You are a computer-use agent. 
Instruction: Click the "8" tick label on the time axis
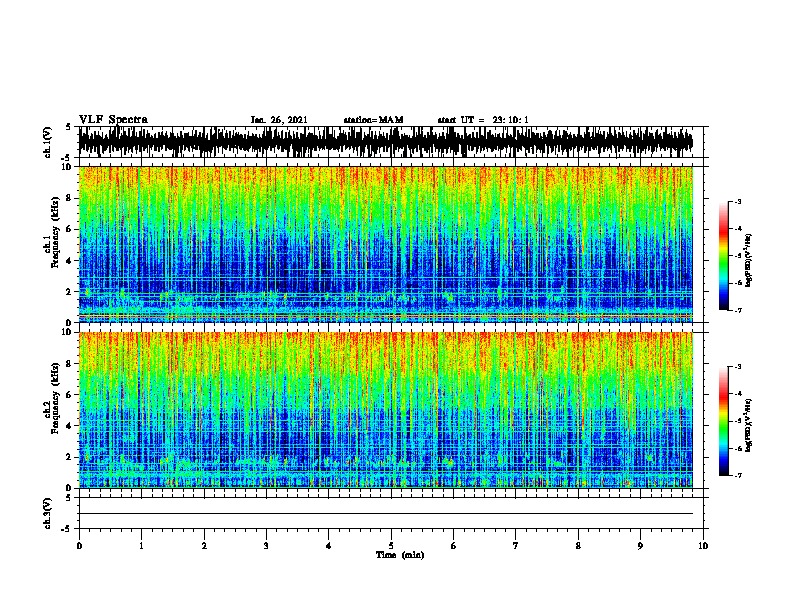pos(578,546)
